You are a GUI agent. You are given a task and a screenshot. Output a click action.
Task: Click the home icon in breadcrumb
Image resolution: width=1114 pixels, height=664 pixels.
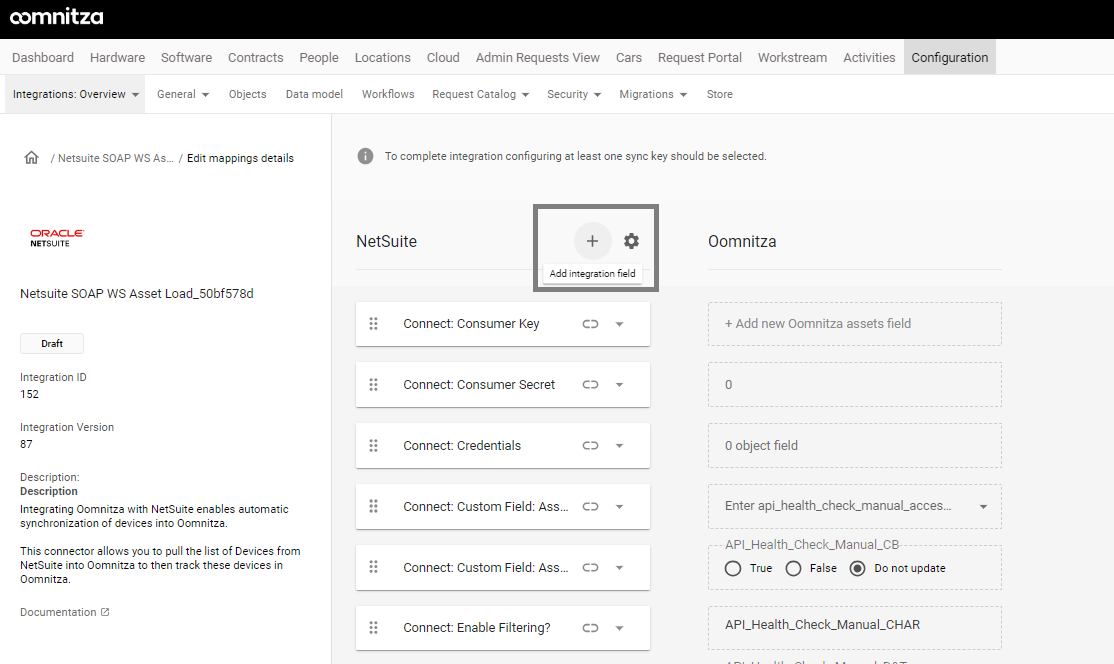click(32, 158)
